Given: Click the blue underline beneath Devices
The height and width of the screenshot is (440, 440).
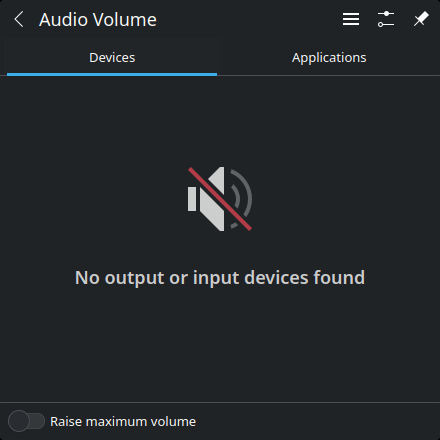Looking at the screenshot, I should click(x=112, y=74).
